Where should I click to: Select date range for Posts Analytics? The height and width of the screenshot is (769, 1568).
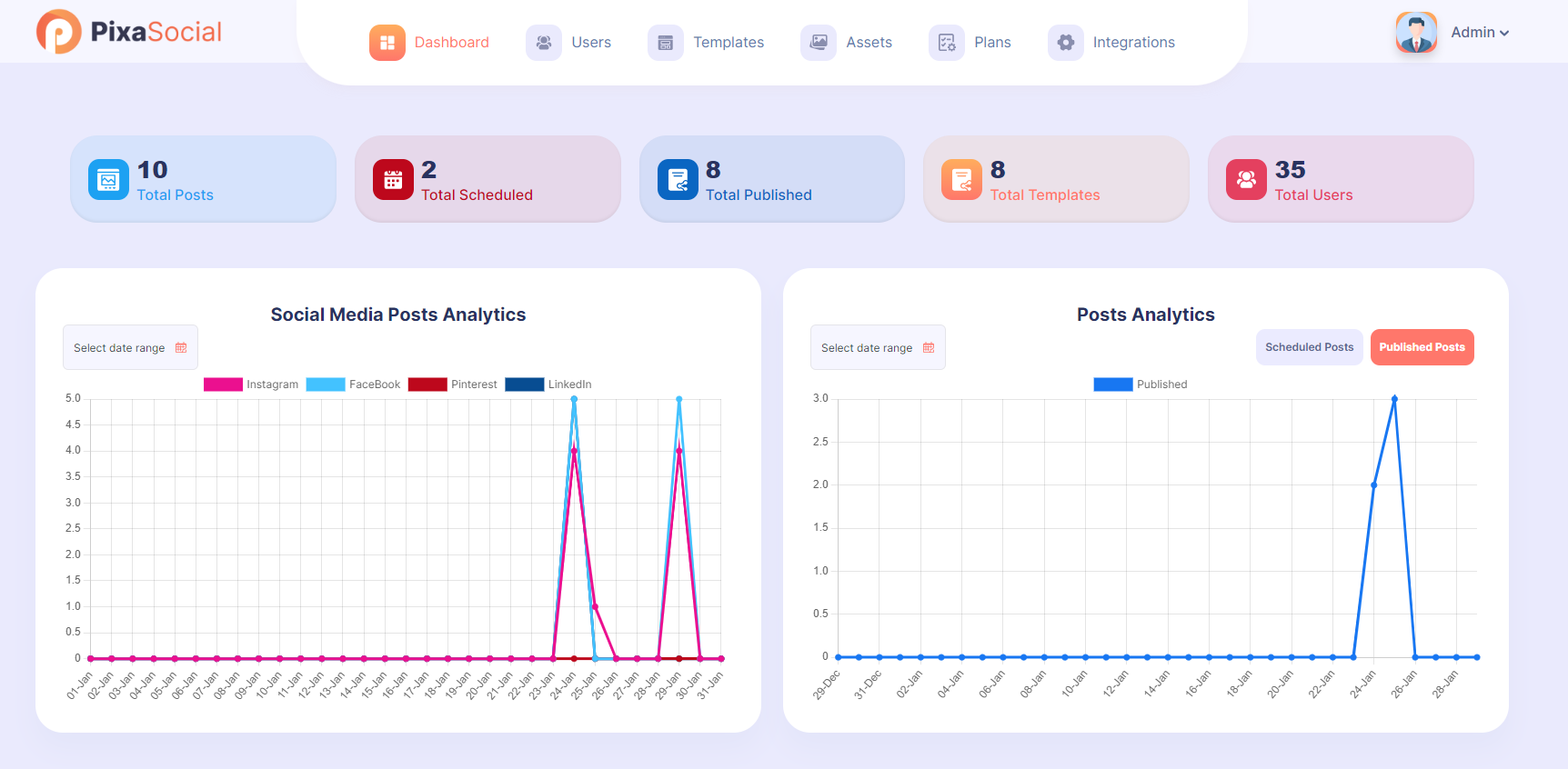(x=878, y=347)
